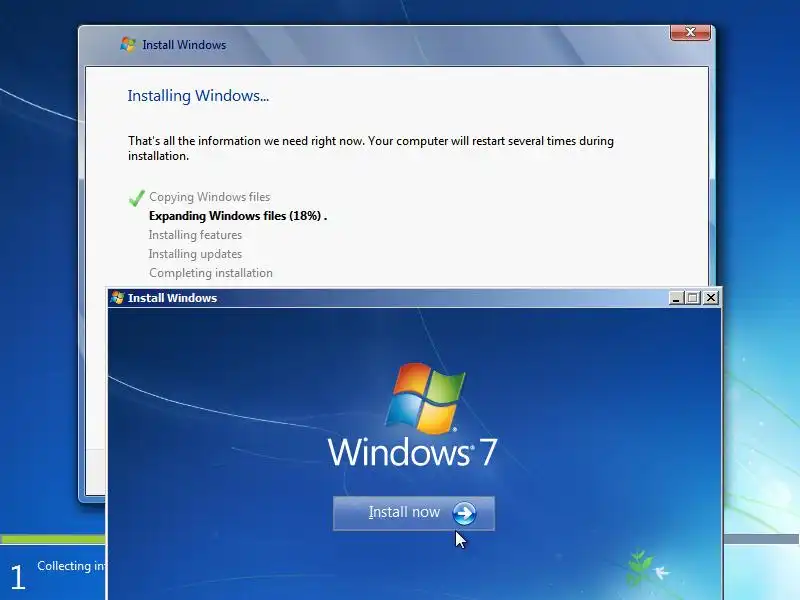Maximize the front Install Windows window
Screen dimensions: 800x600
(693, 297)
